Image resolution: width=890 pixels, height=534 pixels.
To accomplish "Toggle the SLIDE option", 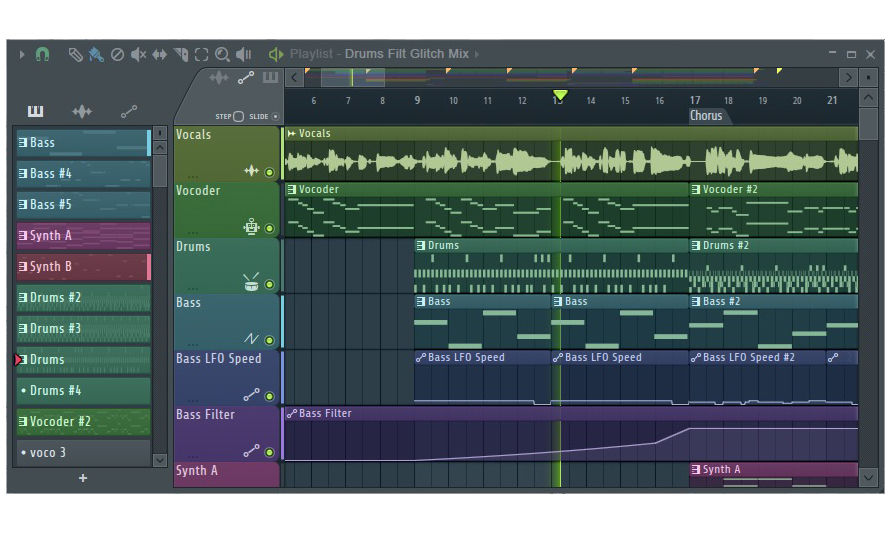I will (275, 116).
